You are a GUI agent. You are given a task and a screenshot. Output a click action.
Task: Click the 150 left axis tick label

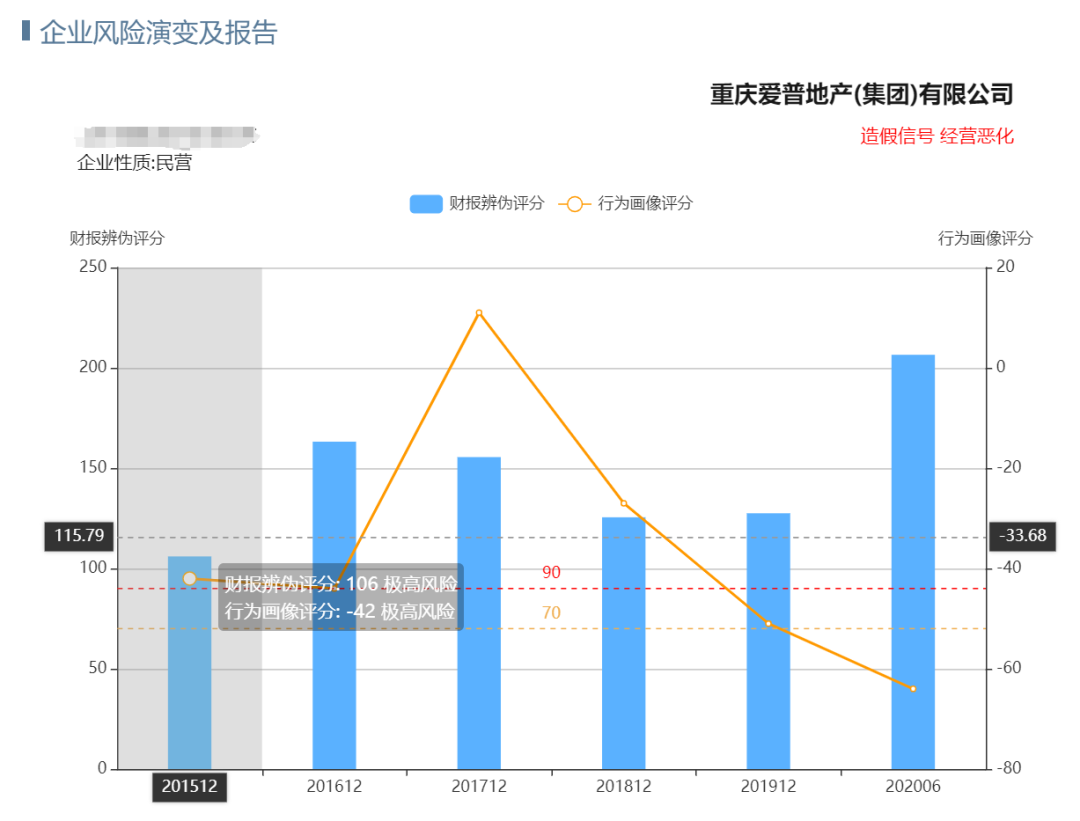pyautogui.click(x=93, y=468)
